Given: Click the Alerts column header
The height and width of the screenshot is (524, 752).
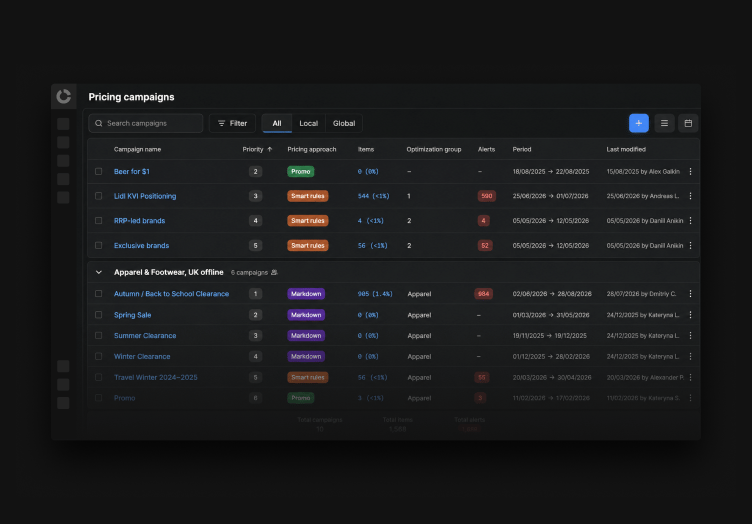Looking at the screenshot, I should pyautogui.click(x=486, y=149).
